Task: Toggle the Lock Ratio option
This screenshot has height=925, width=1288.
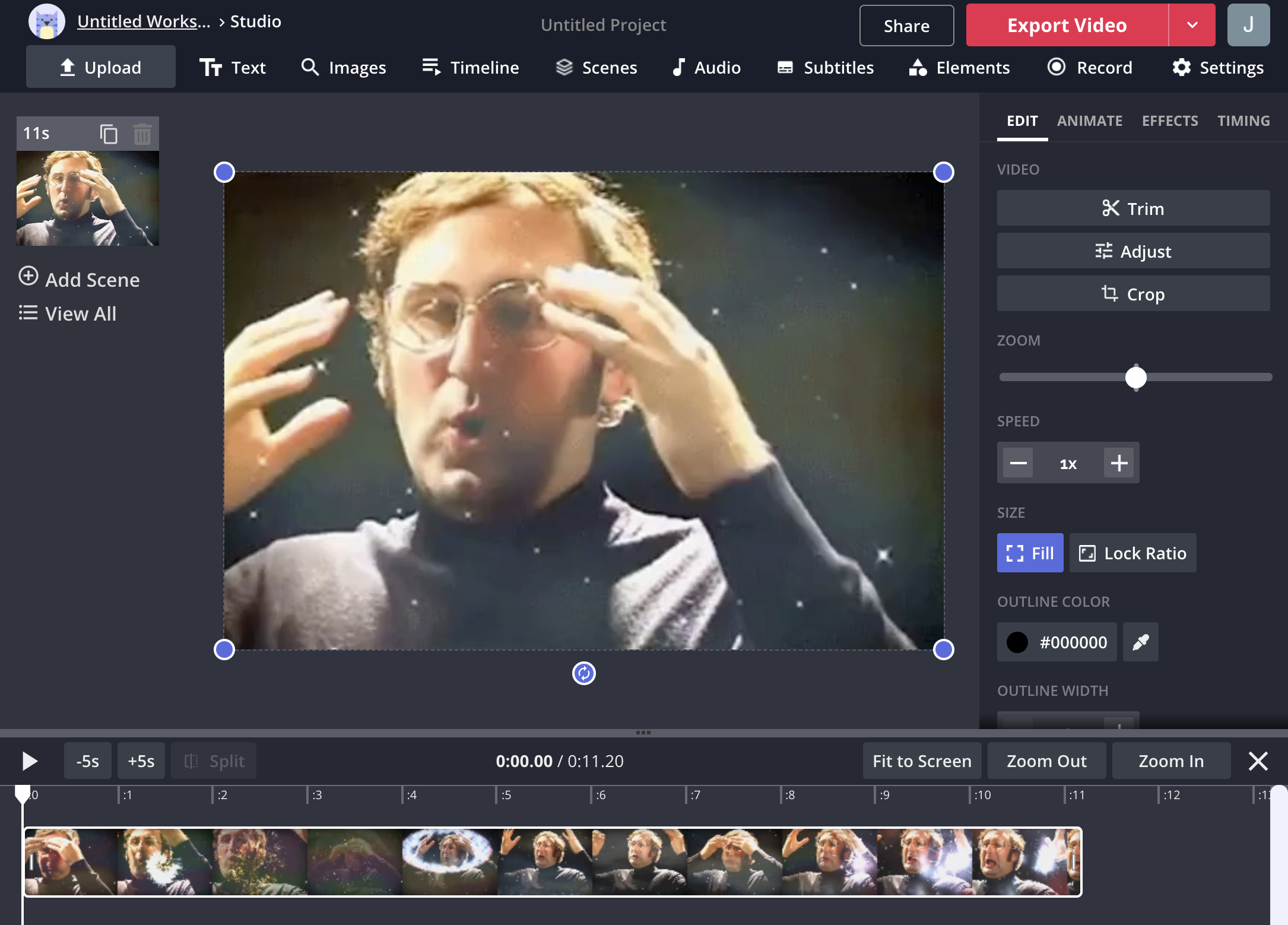Action: 1132,553
